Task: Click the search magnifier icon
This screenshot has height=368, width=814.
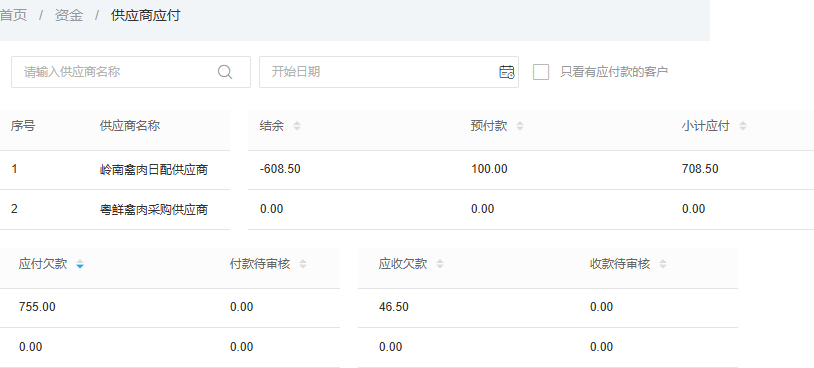Action: [x=225, y=72]
